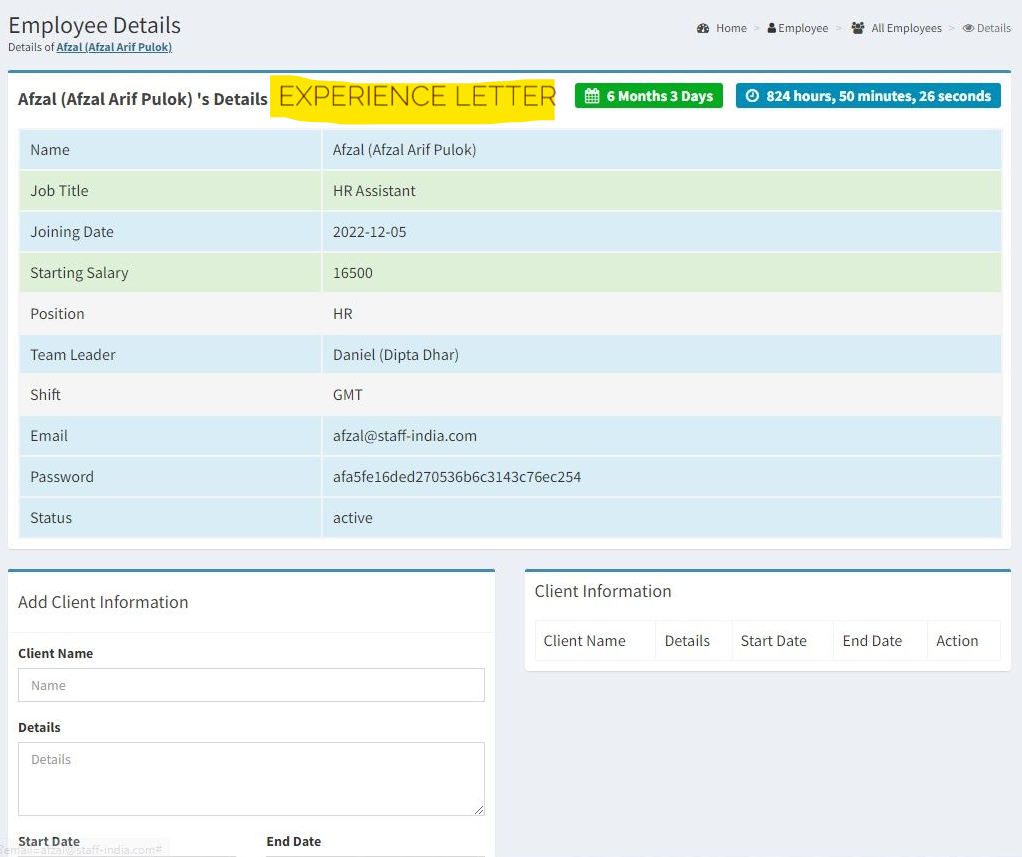Click the calendar icon in the green badge
The height and width of the screenshot is (857, 1022).
pyautogui.click(x=592, y=96)
